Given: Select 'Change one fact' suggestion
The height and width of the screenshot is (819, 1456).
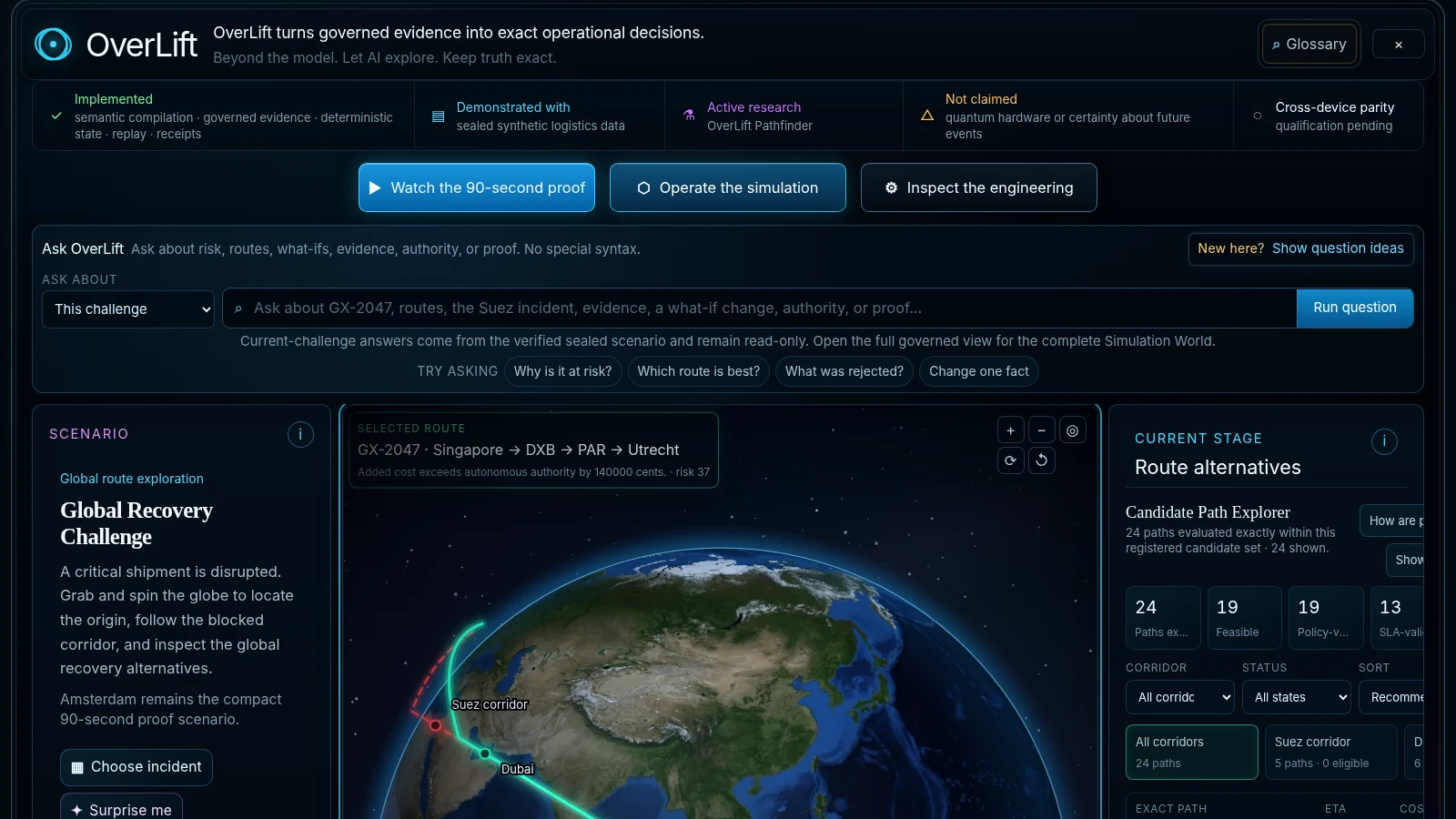Looking at the screenshot, I should click(978, 371).
